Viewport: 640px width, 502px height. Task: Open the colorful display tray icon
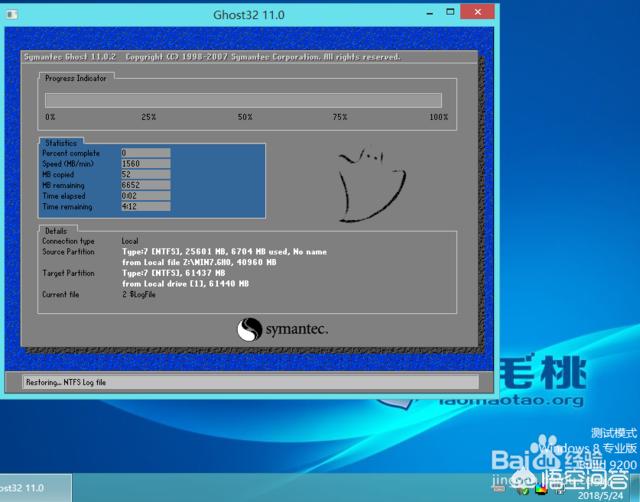click(x=541, y=489)
